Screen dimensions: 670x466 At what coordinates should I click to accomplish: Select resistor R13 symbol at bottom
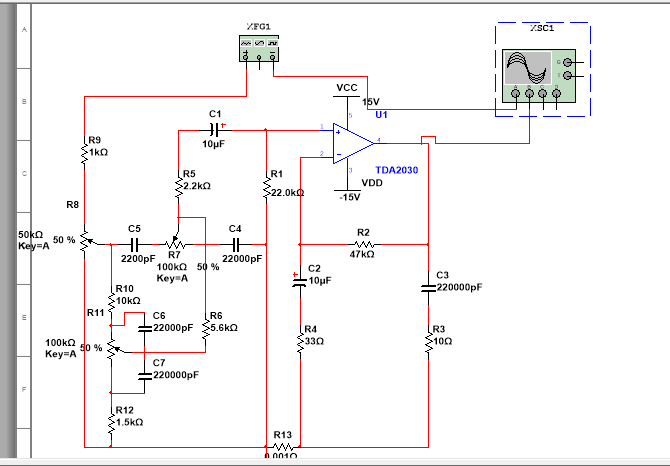tap(283, 447)
